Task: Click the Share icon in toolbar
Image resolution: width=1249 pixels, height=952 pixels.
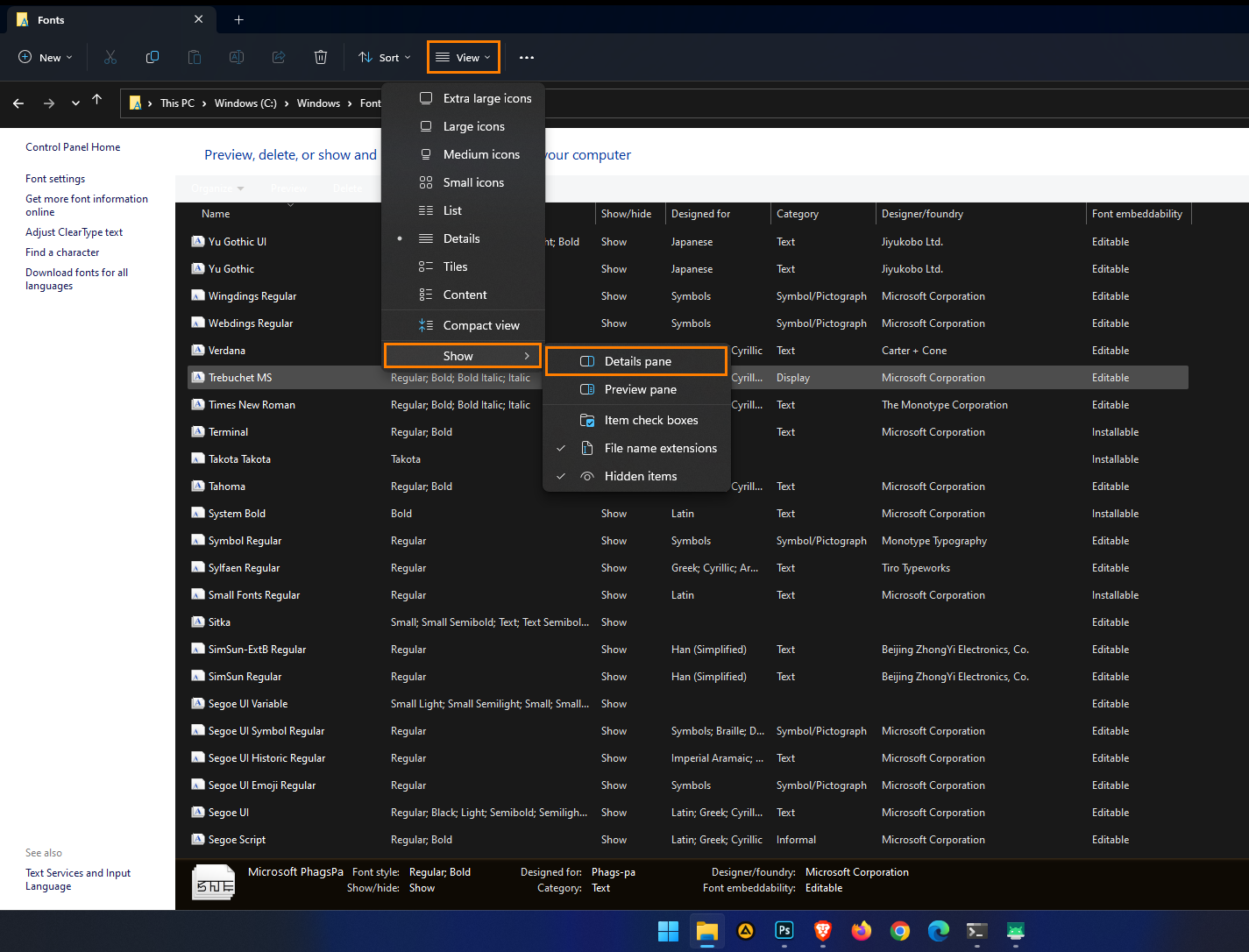Action: tap(279, 57)
